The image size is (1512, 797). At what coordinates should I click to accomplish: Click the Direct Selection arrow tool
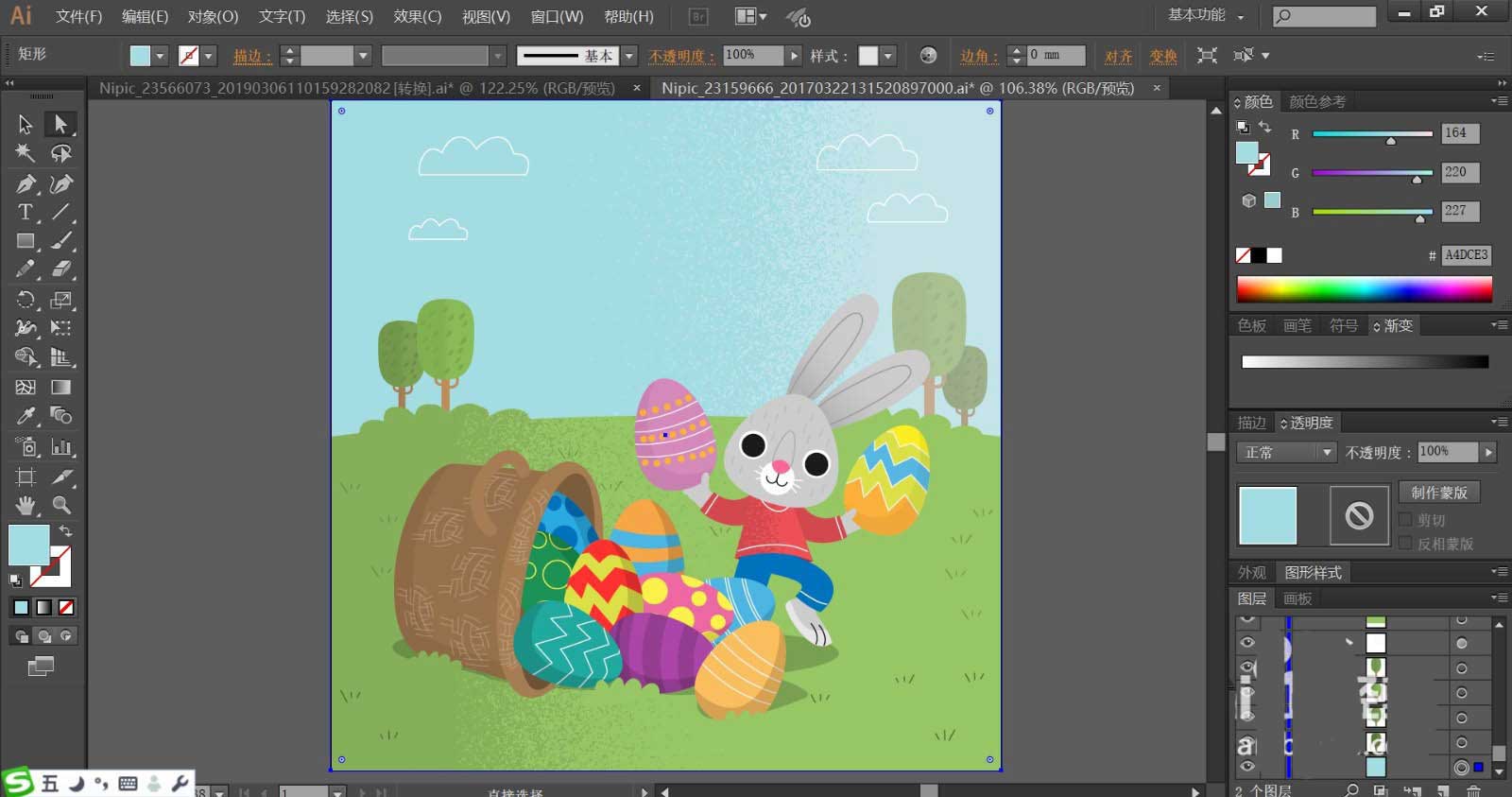tap(61, 124)
